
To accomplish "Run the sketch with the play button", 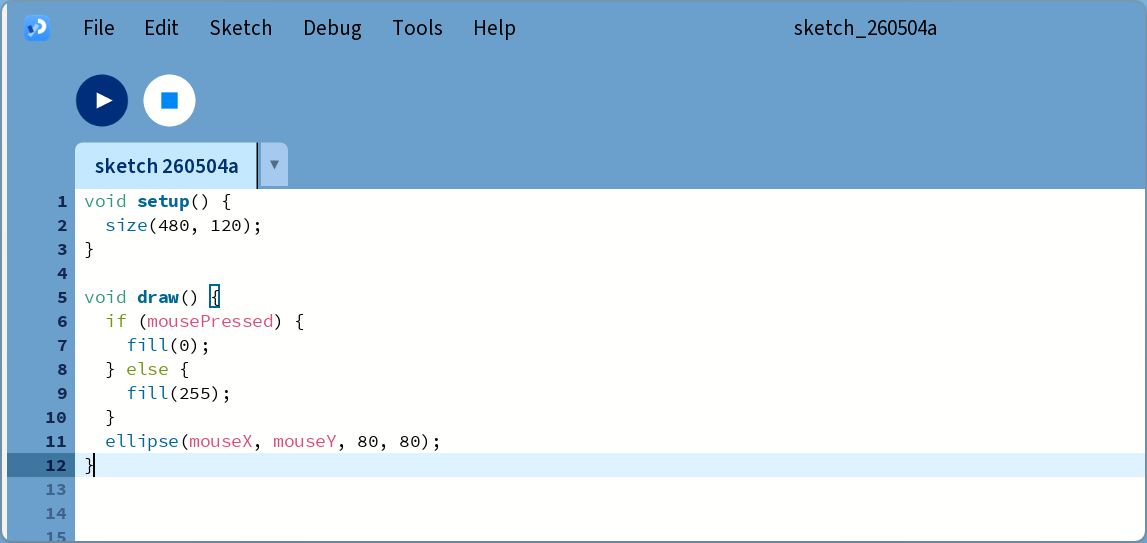I will [x=102, y=100].
